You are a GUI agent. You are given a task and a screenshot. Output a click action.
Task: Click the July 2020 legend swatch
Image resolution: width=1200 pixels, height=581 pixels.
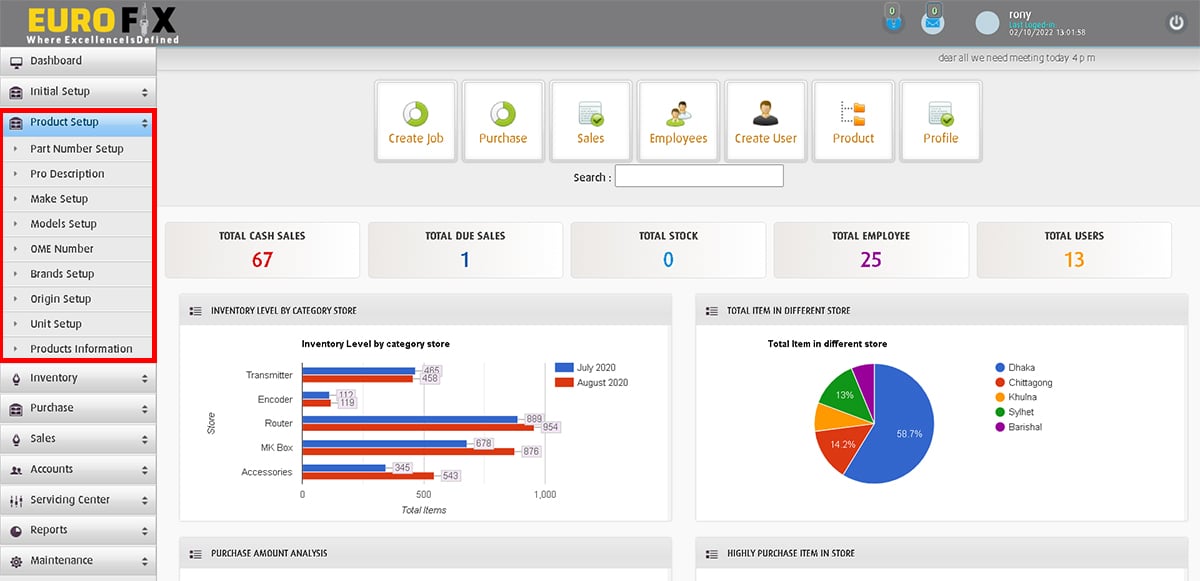[x=563, y=368]
